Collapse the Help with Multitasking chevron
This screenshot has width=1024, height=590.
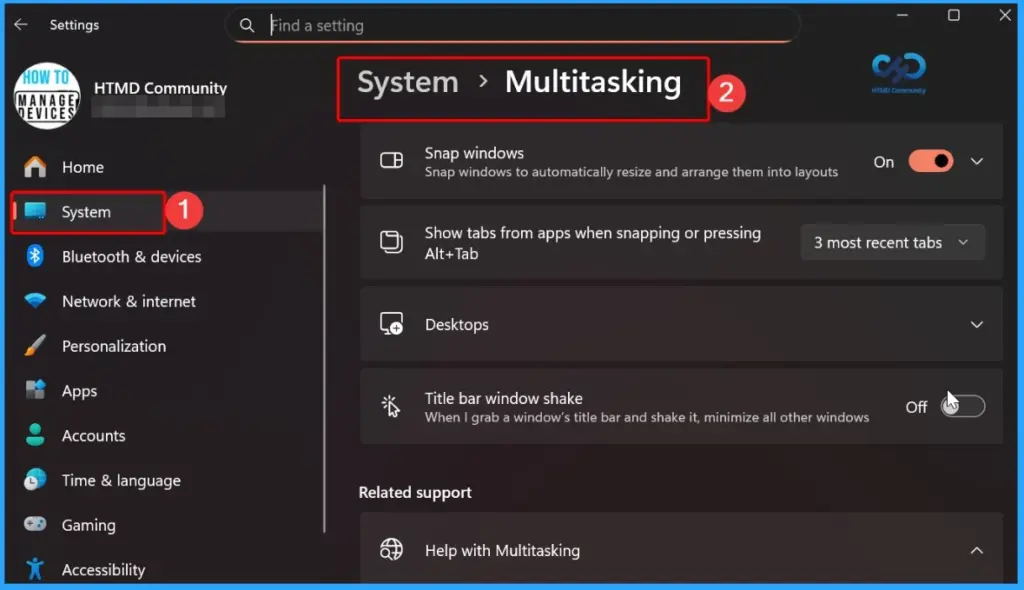point(976,551)
